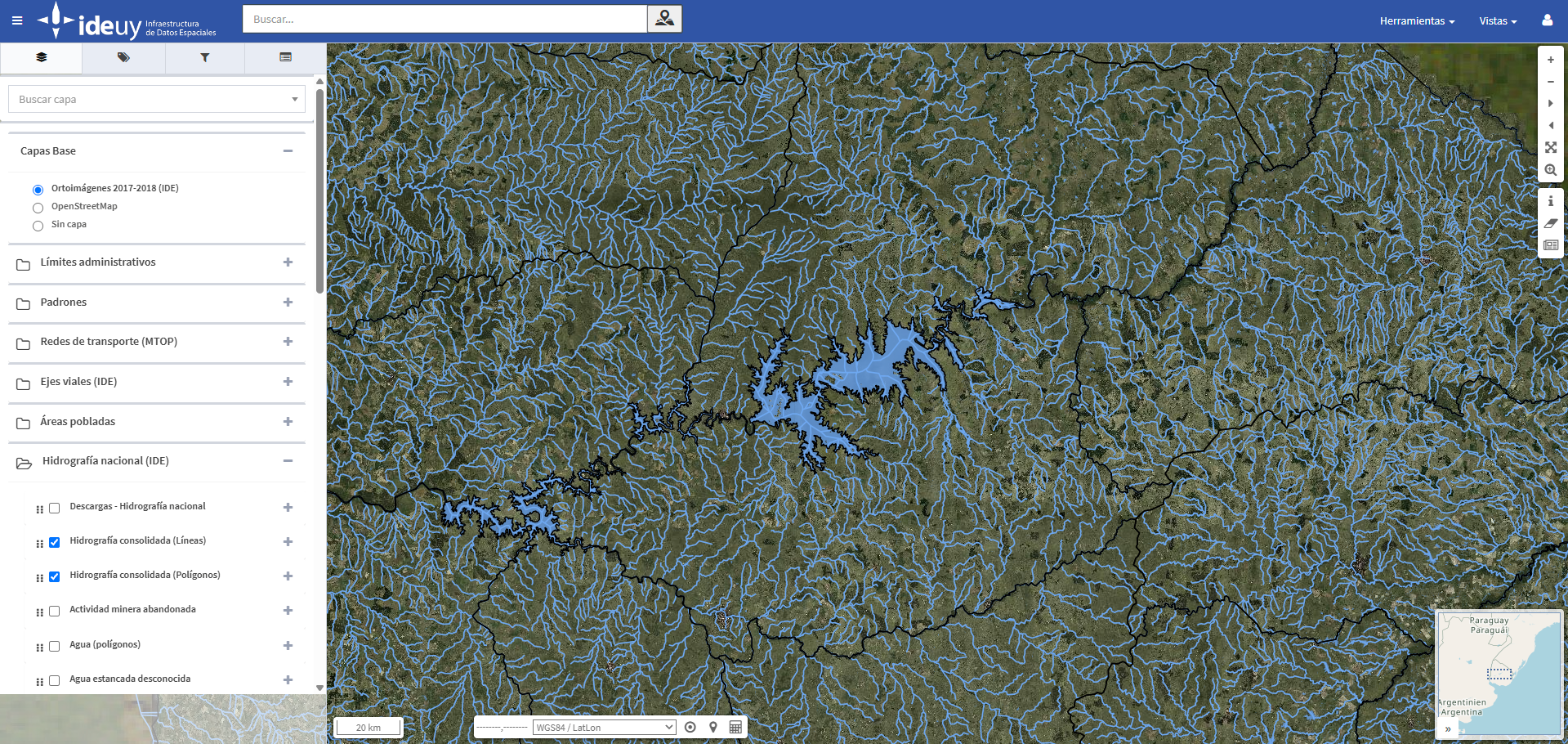Click the full extent arrows icon
This screenshot has width=1568, height=744.
1550,147
